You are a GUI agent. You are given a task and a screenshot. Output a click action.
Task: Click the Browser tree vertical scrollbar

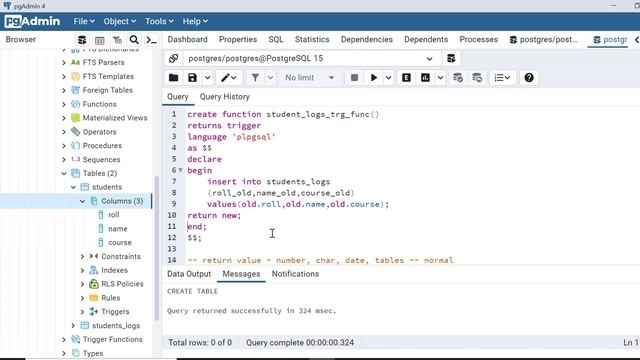pos(157,248)
